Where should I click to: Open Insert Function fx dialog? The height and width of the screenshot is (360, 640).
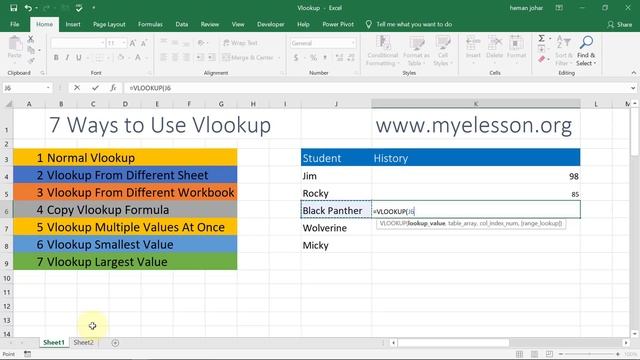[x=113, y=88]
